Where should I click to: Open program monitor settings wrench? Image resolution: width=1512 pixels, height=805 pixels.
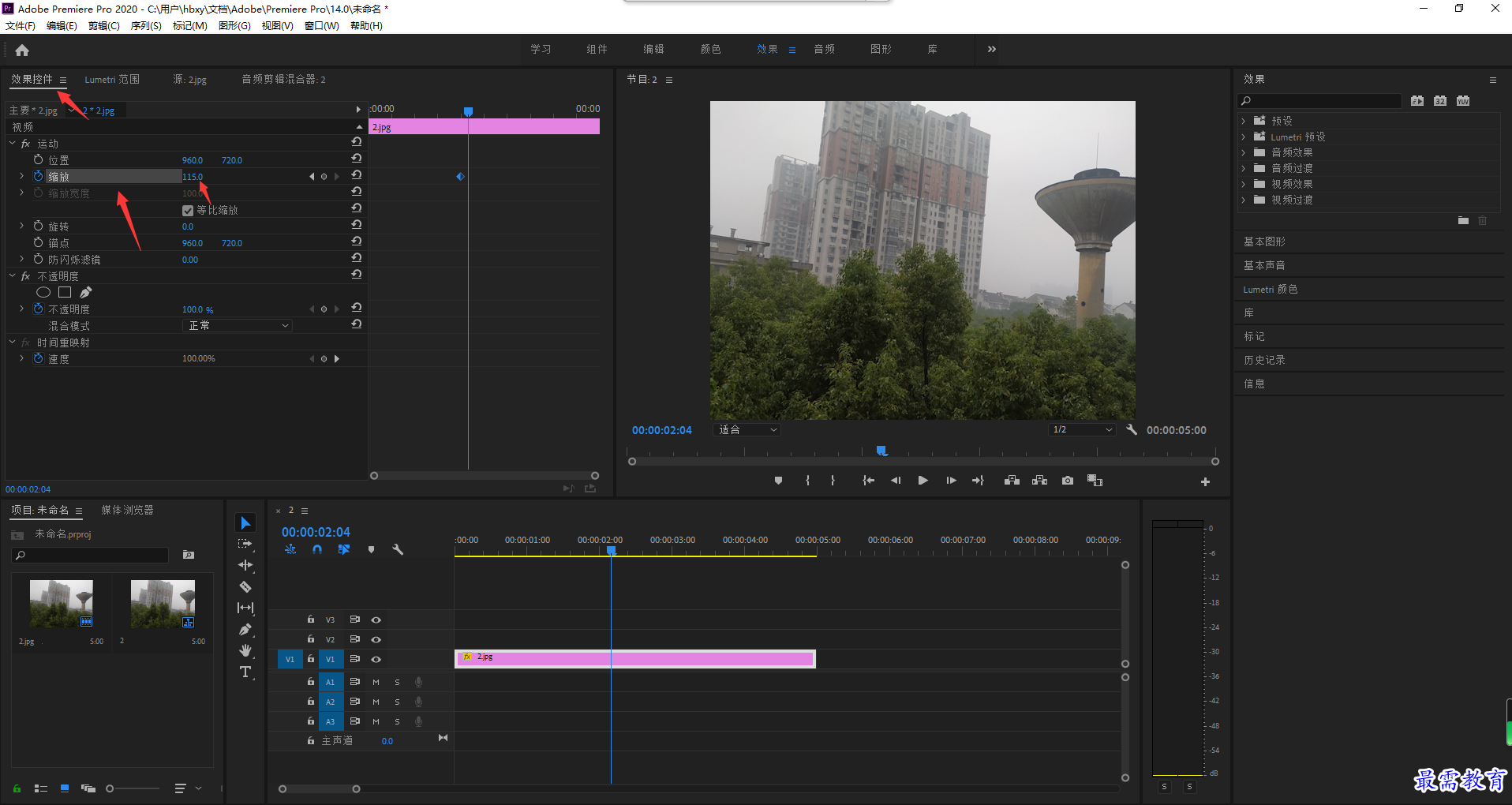coord(1132,429)
